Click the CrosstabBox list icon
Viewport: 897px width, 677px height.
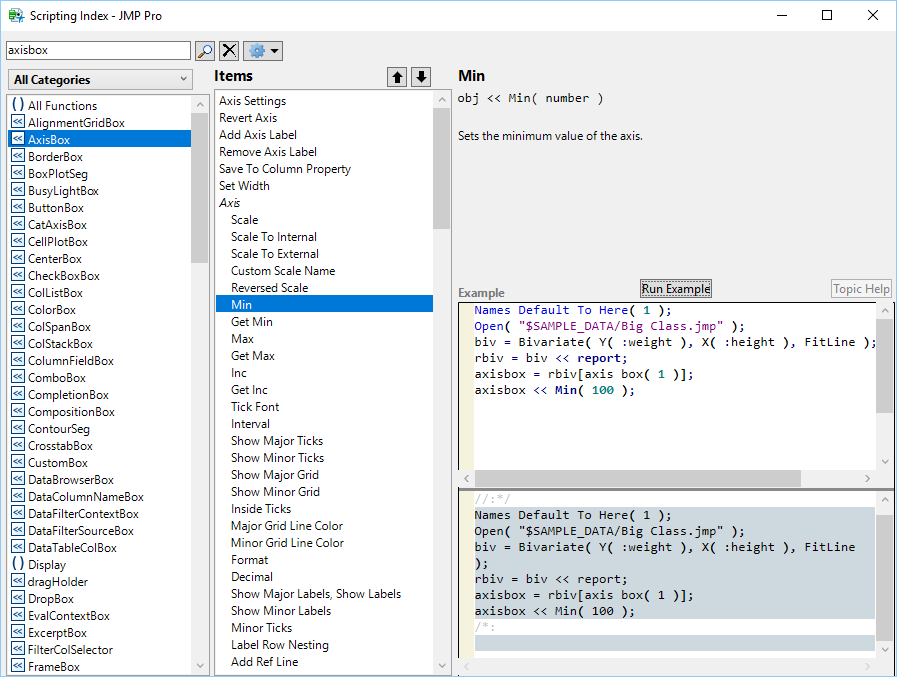[x=18, y=445]
